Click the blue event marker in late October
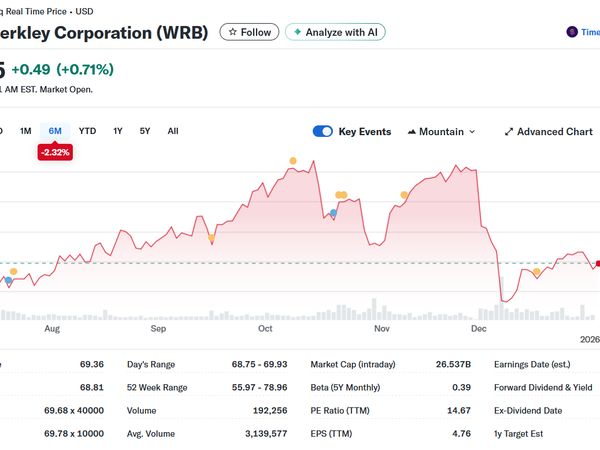 pyautogui.click(x=333, y=213)
